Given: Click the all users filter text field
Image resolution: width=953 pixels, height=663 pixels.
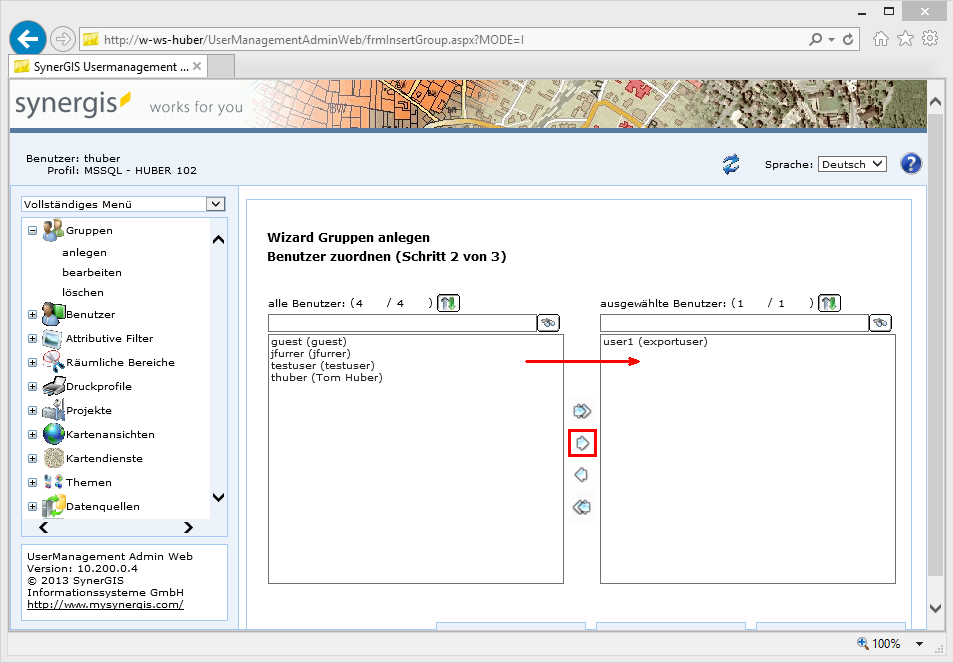Looking at the screenshot, I should coord(402,323).
